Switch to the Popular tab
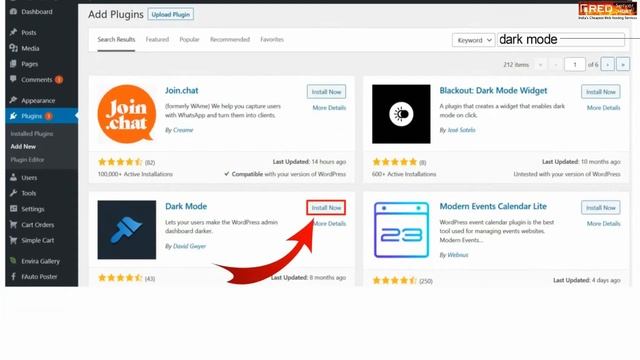640x360 pixels. 189,40
